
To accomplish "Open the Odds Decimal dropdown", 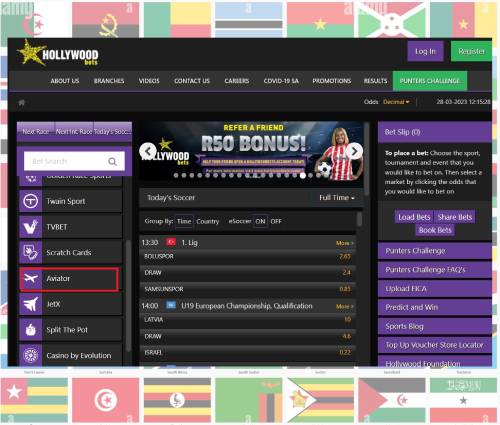I will [396, 102].
